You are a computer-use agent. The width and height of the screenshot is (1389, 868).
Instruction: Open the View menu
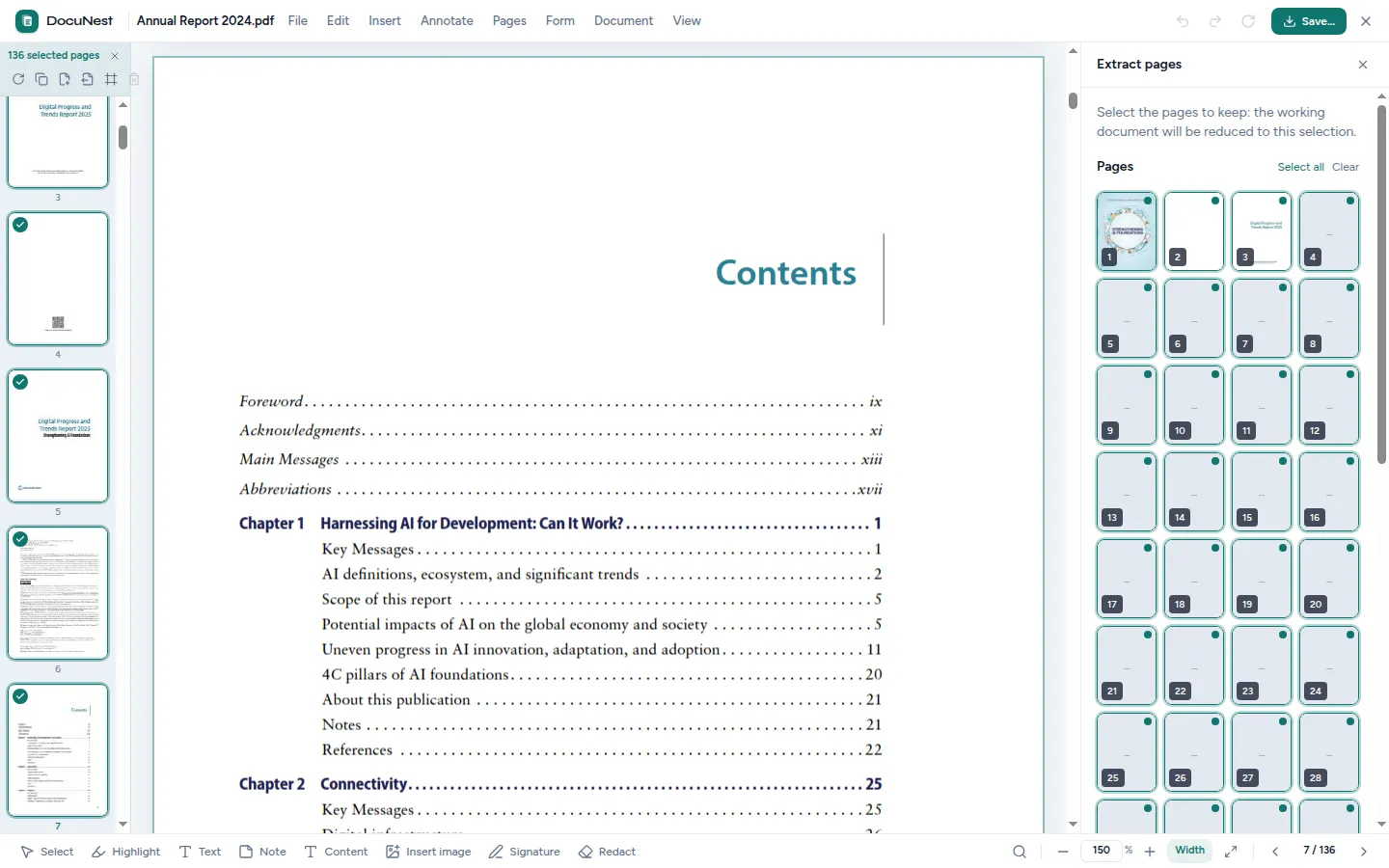pyautogui.click(x=687, y=20)
